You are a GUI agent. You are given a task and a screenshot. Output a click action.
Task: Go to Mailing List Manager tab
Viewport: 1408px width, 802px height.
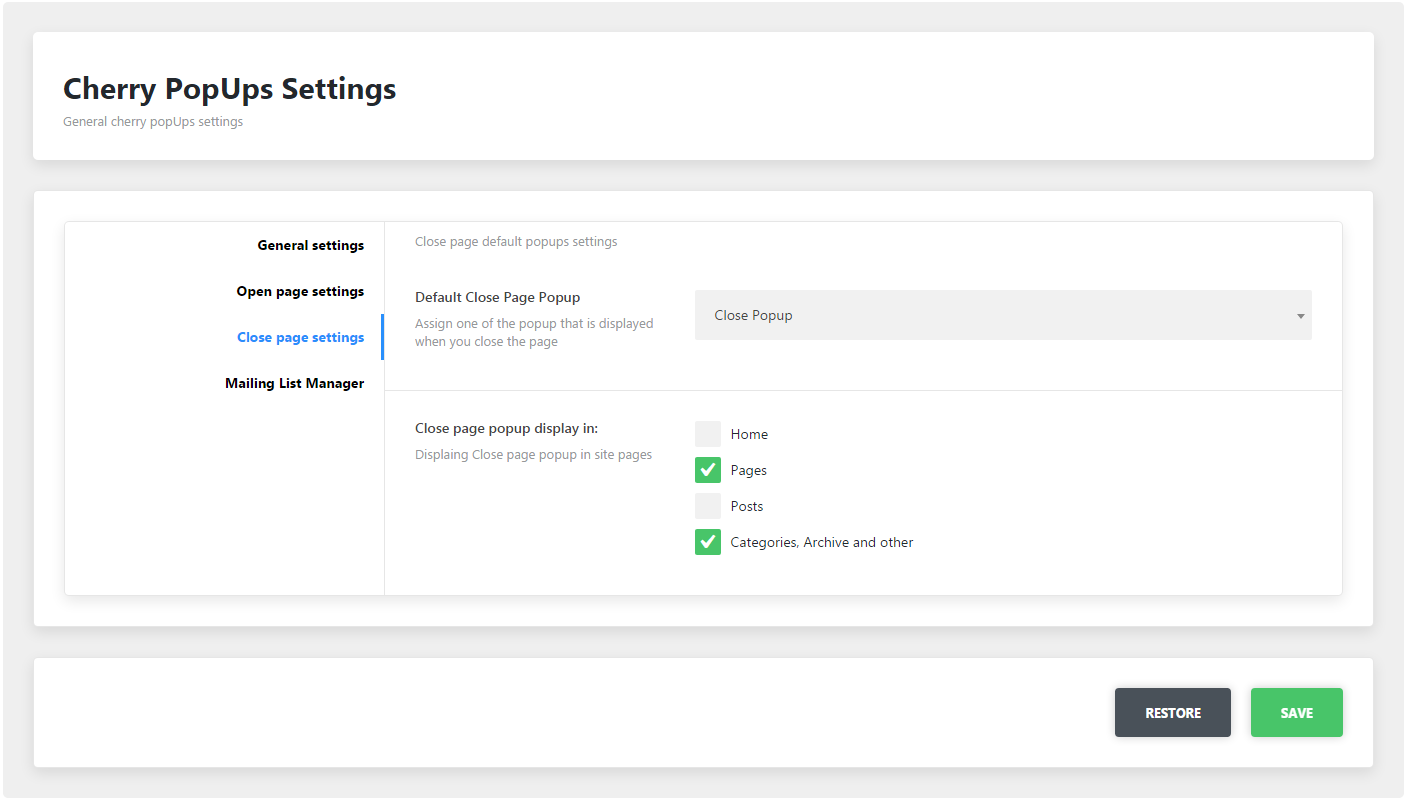[294, 383]
